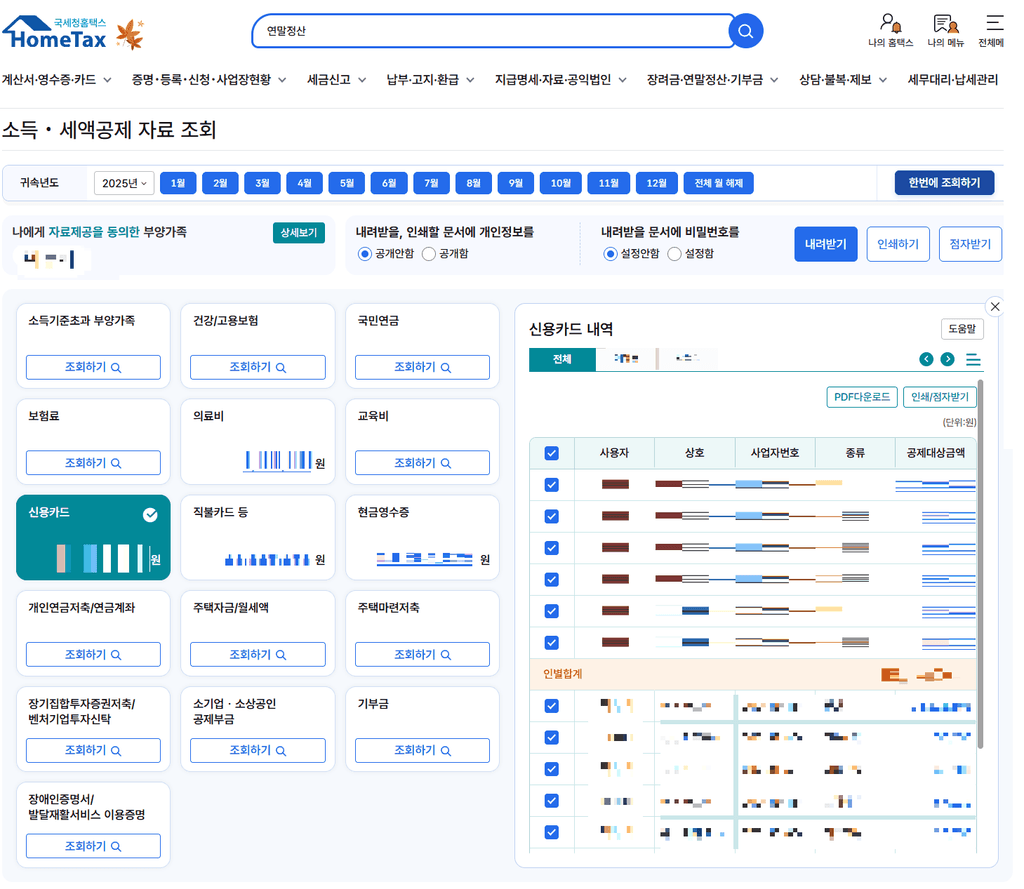Expand the 세금신고 menu

coord(336,80)
